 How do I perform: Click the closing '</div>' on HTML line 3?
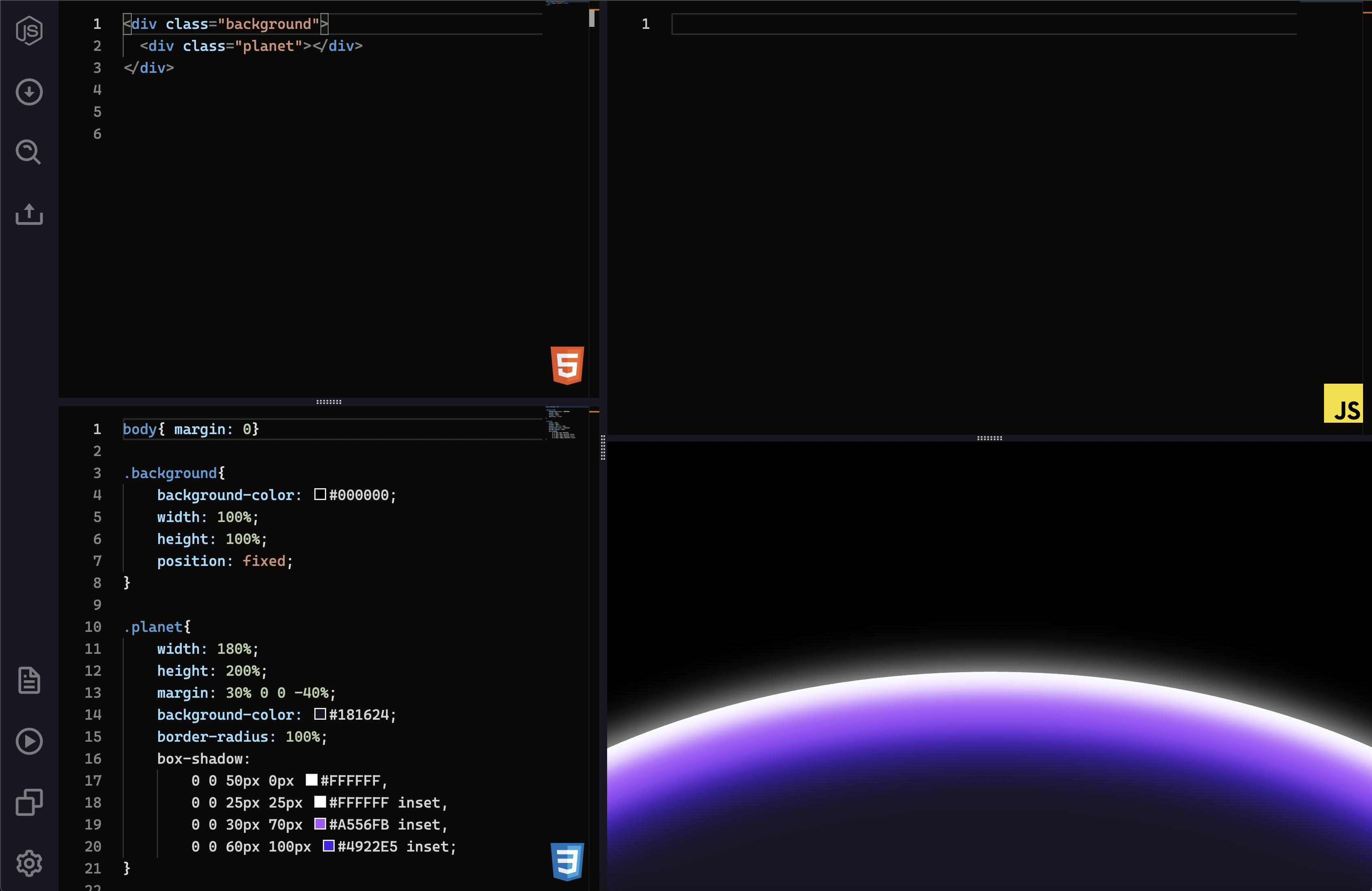[149, 68]
